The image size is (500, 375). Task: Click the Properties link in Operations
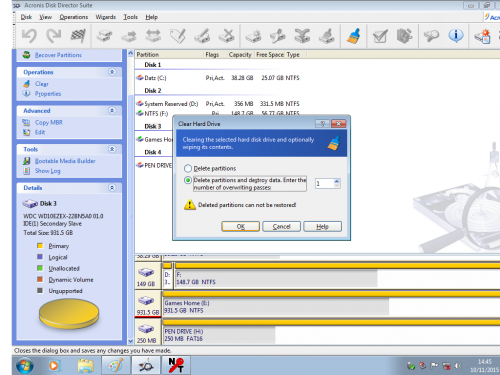click(x=48, y=94)
